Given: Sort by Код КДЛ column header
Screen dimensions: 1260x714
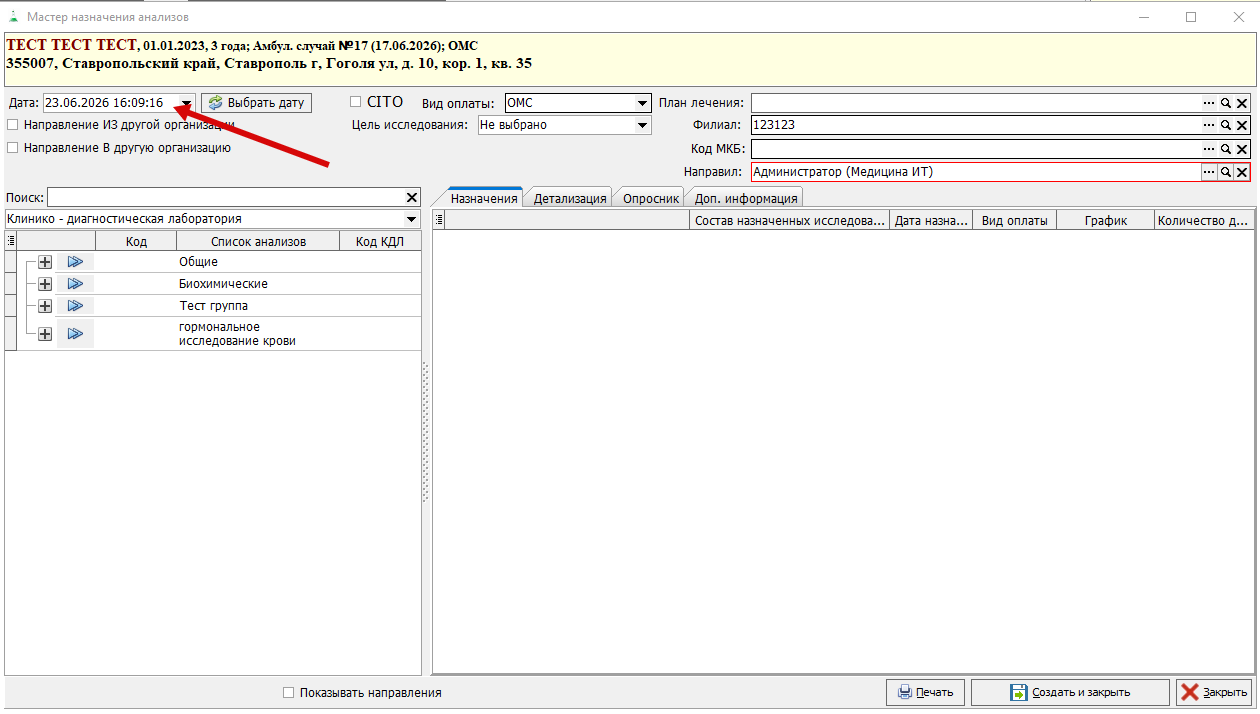Looking at the screenshot, I should [x=380, y=241].
